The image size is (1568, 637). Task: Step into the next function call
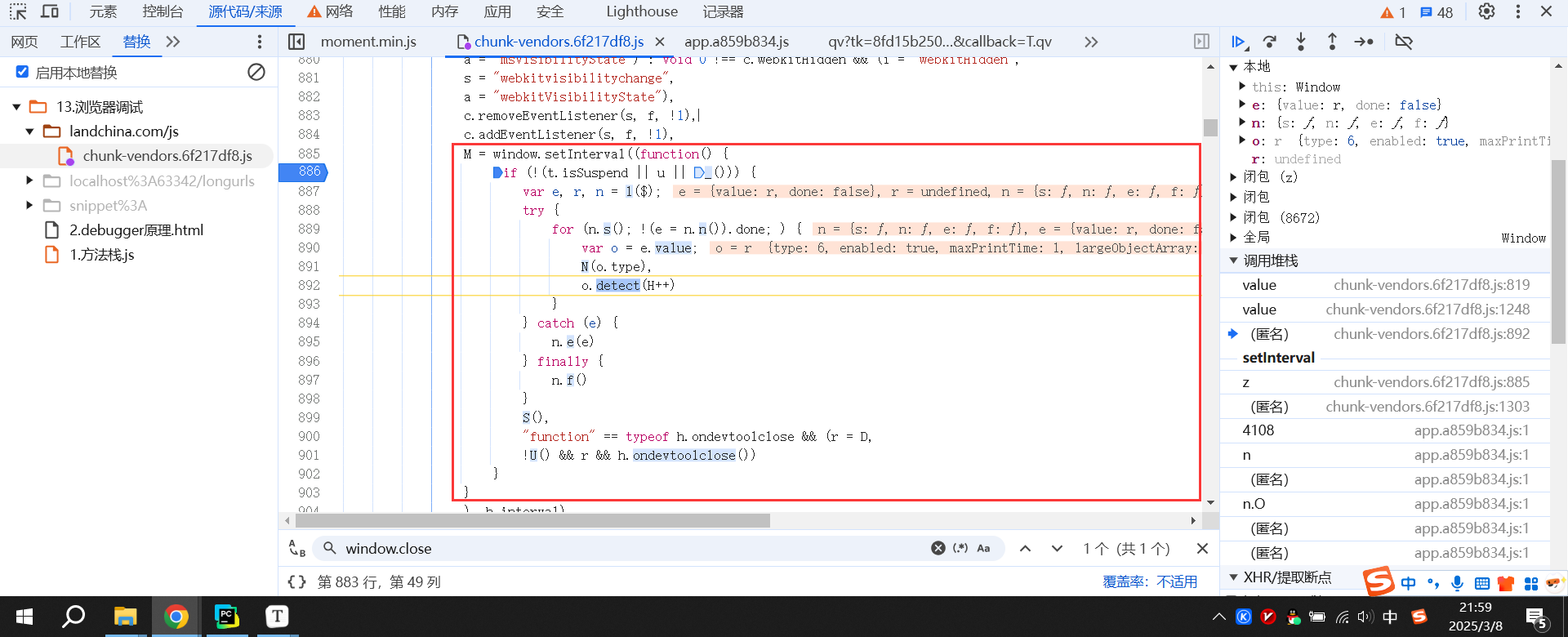tap(1301, 42)
